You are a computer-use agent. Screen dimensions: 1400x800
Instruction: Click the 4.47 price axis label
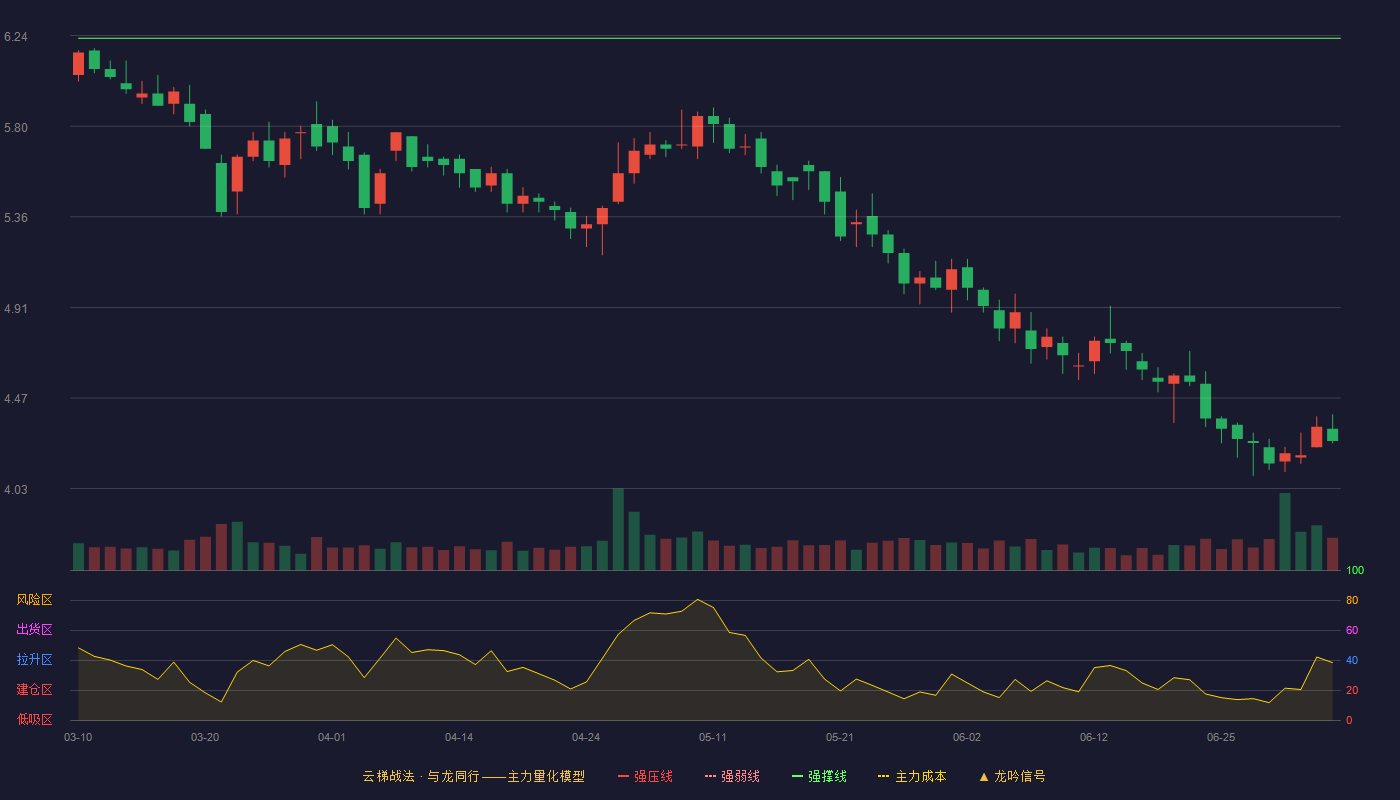point(16,399)
